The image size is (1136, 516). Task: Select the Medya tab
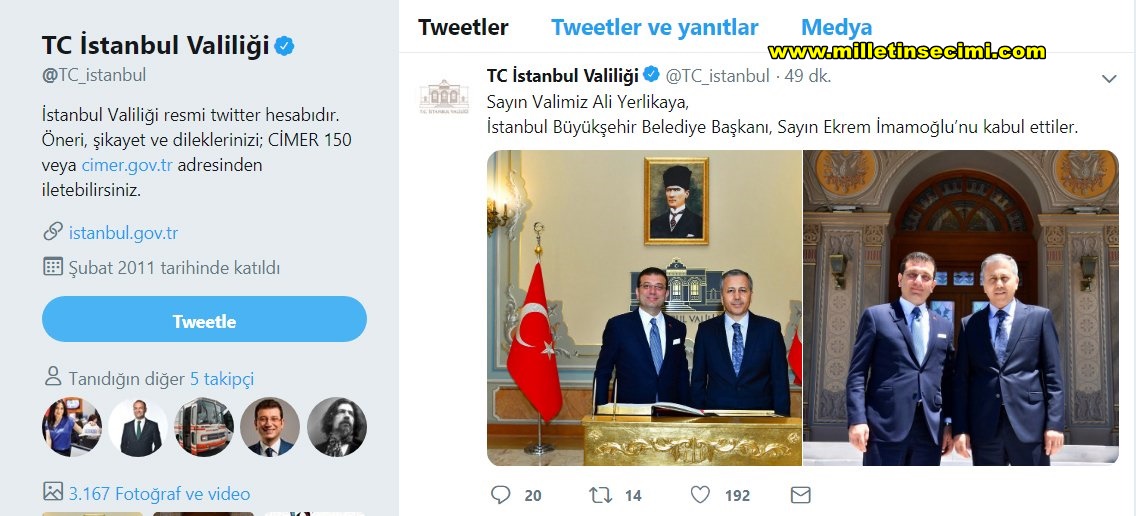click(836, 28)
